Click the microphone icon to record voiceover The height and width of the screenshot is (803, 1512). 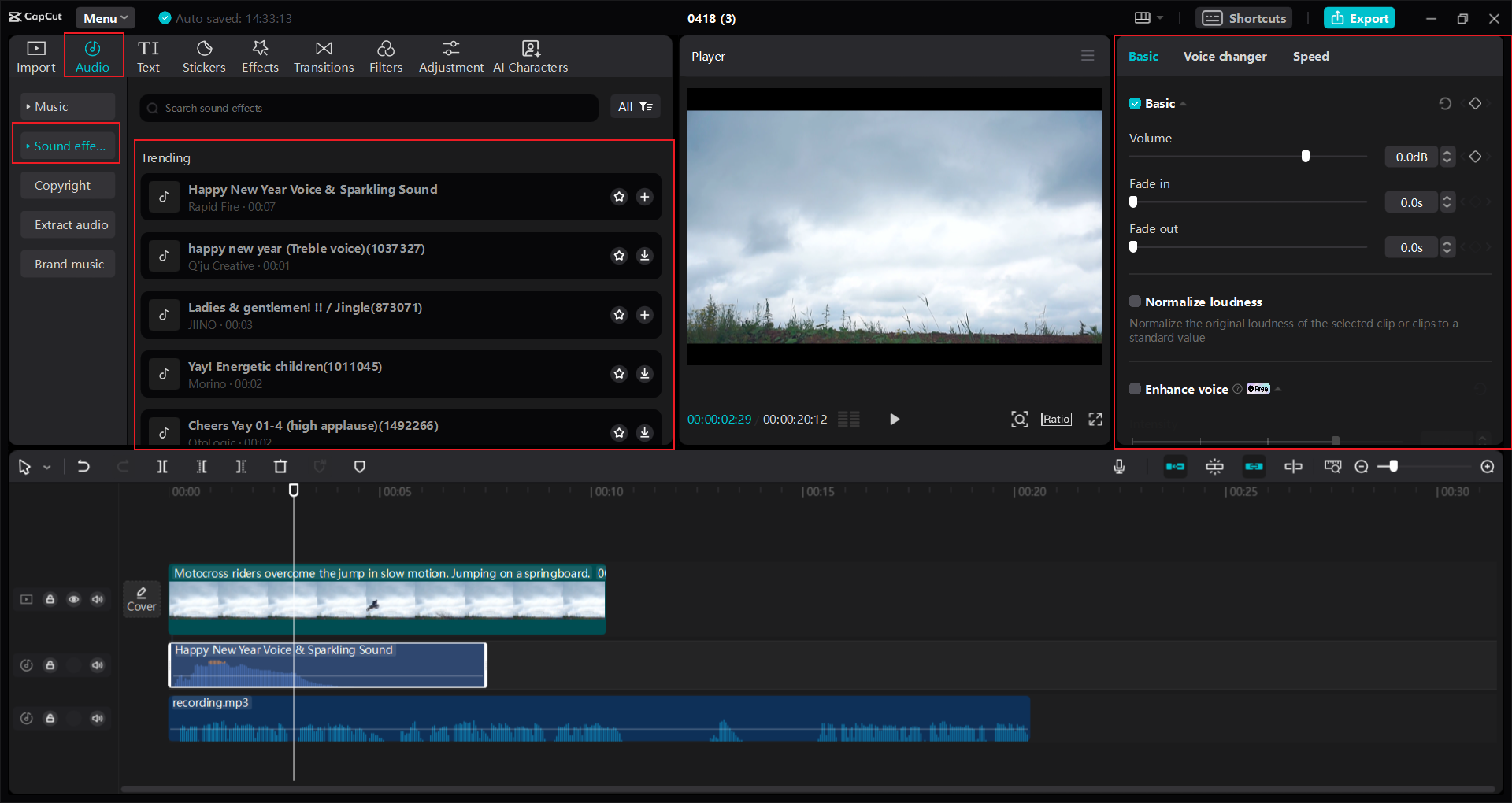pyautogui.click(x=1119, y=466)
